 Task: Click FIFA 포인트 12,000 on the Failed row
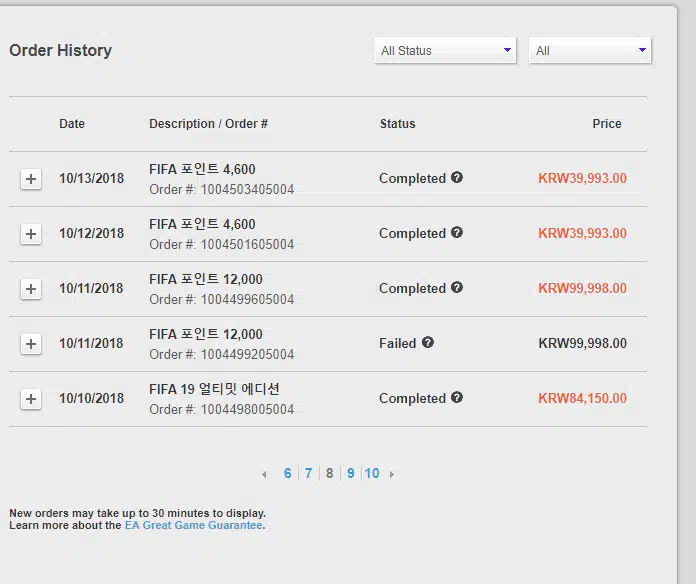coord(206,335)
